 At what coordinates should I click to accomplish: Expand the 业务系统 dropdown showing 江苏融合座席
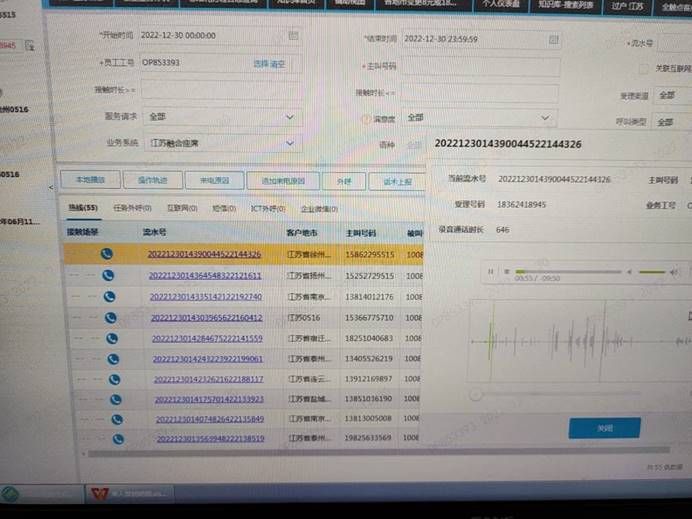tap(290, 143)
